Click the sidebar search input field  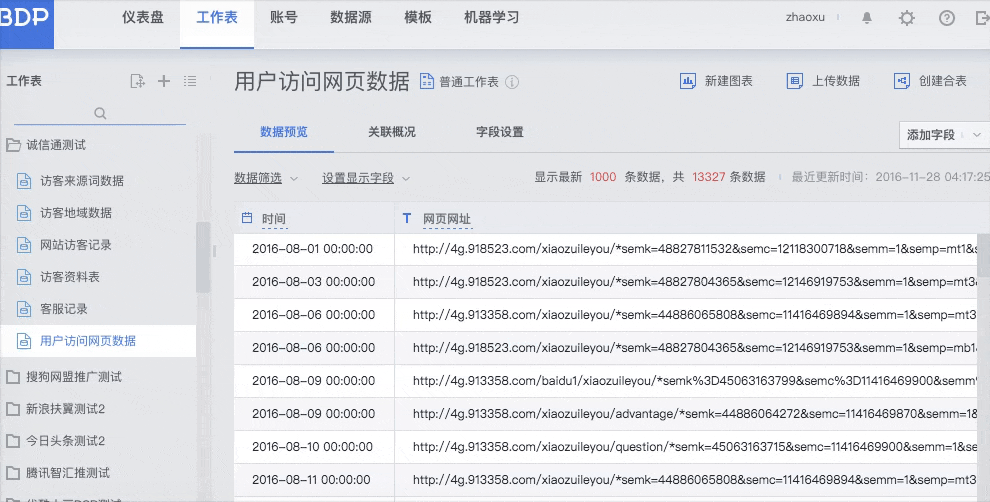pos(100,114)
